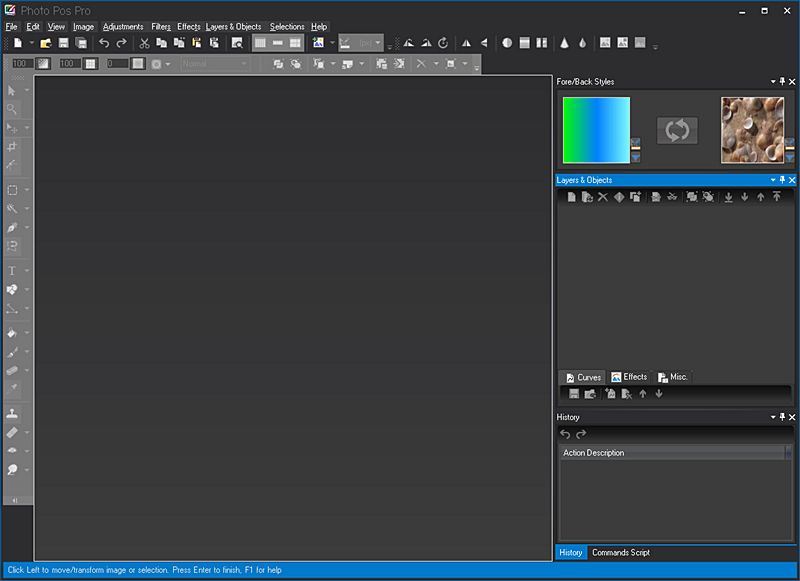This screenshot has width=800, height=581.
Task: Select the Move arrow tool
Action: pyautogui.click(x=12, y=92)
